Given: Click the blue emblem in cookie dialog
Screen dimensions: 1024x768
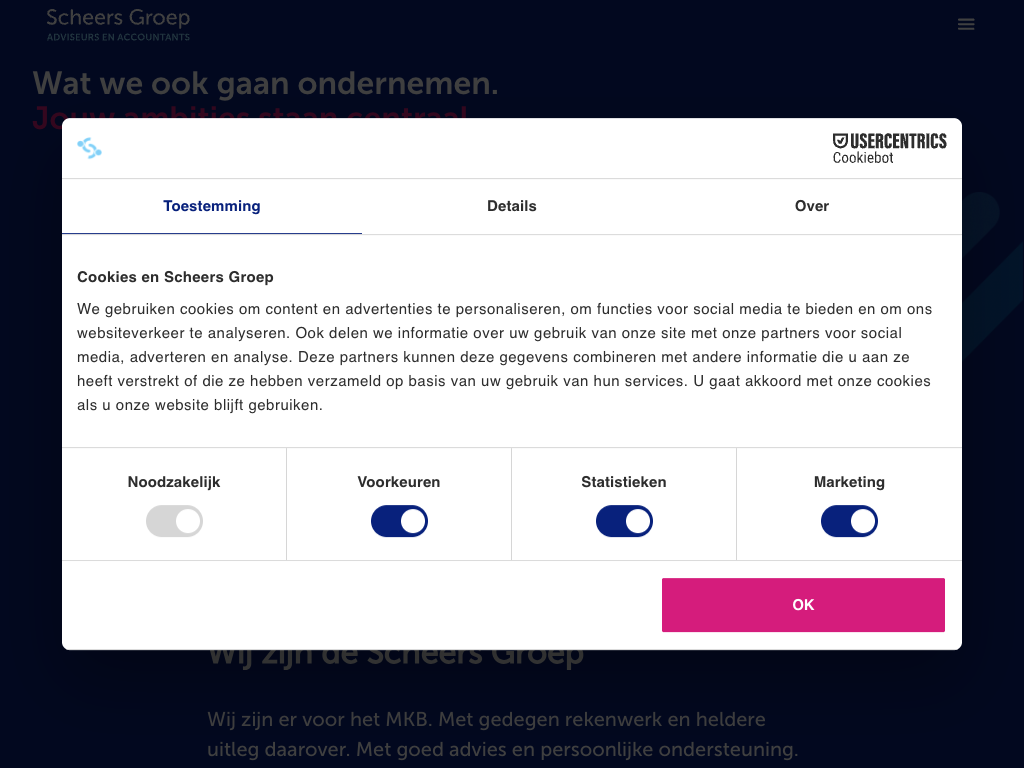Looking at the screenshot, I should click(x=90, y=149).
